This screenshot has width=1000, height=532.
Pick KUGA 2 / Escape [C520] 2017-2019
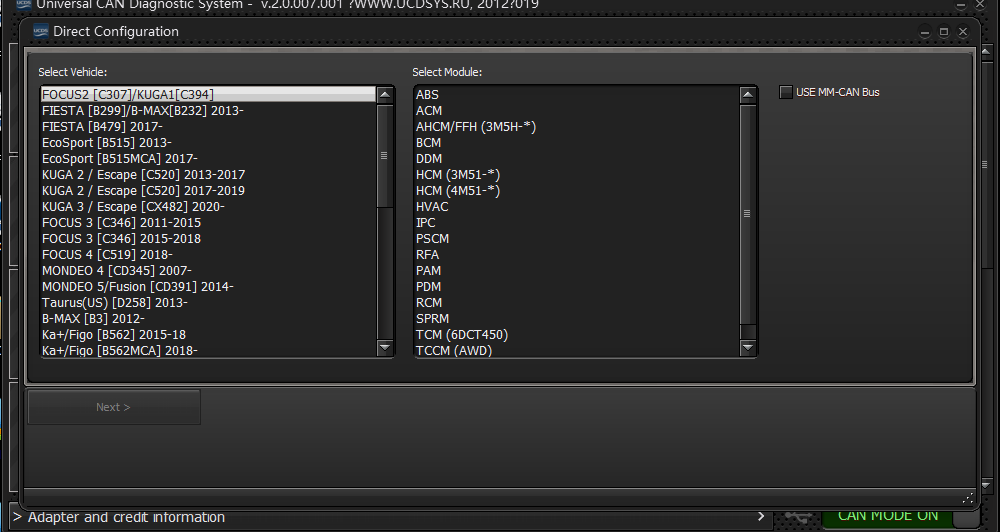[x=209, y=190]
